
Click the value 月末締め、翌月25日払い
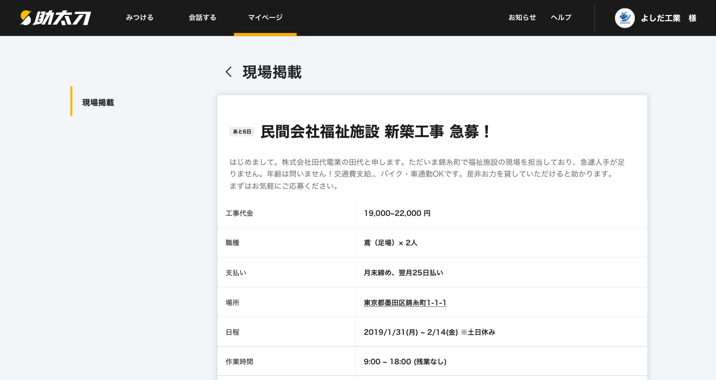pos(403,273)
